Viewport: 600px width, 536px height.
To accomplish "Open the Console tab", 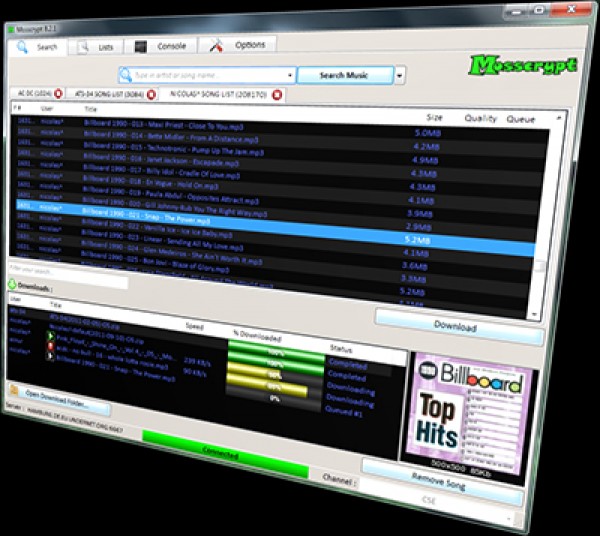I will [160, 46].
